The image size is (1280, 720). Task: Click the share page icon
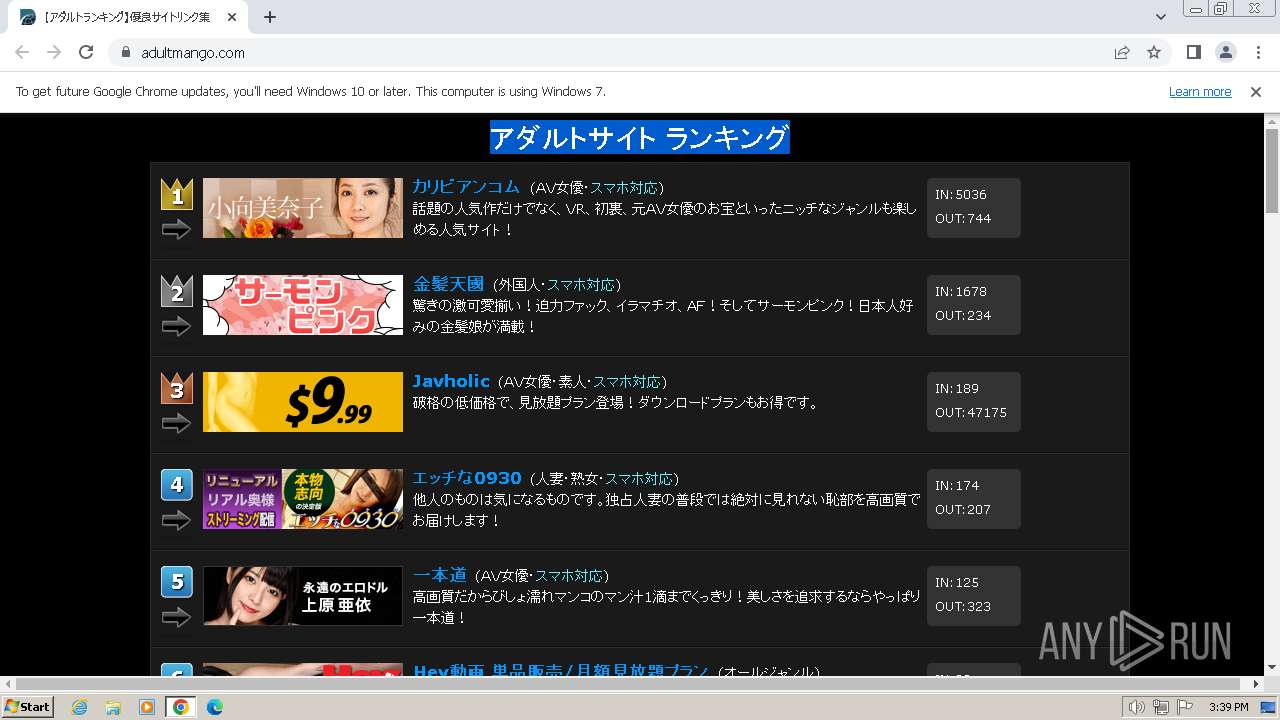point(1122,52)
